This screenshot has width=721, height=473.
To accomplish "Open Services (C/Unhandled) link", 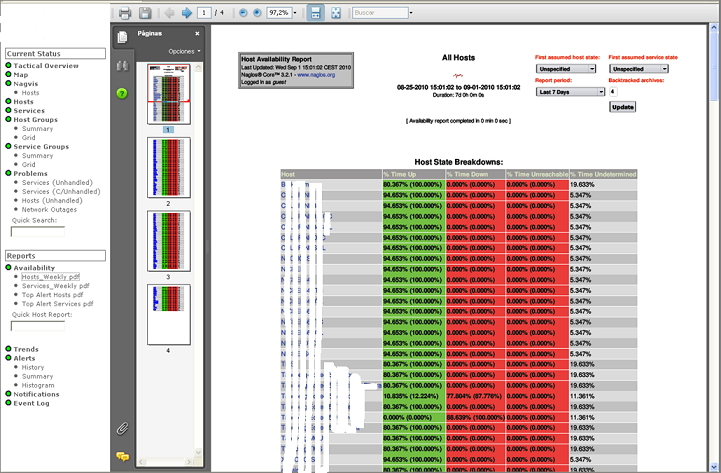I will click(61, 192).
